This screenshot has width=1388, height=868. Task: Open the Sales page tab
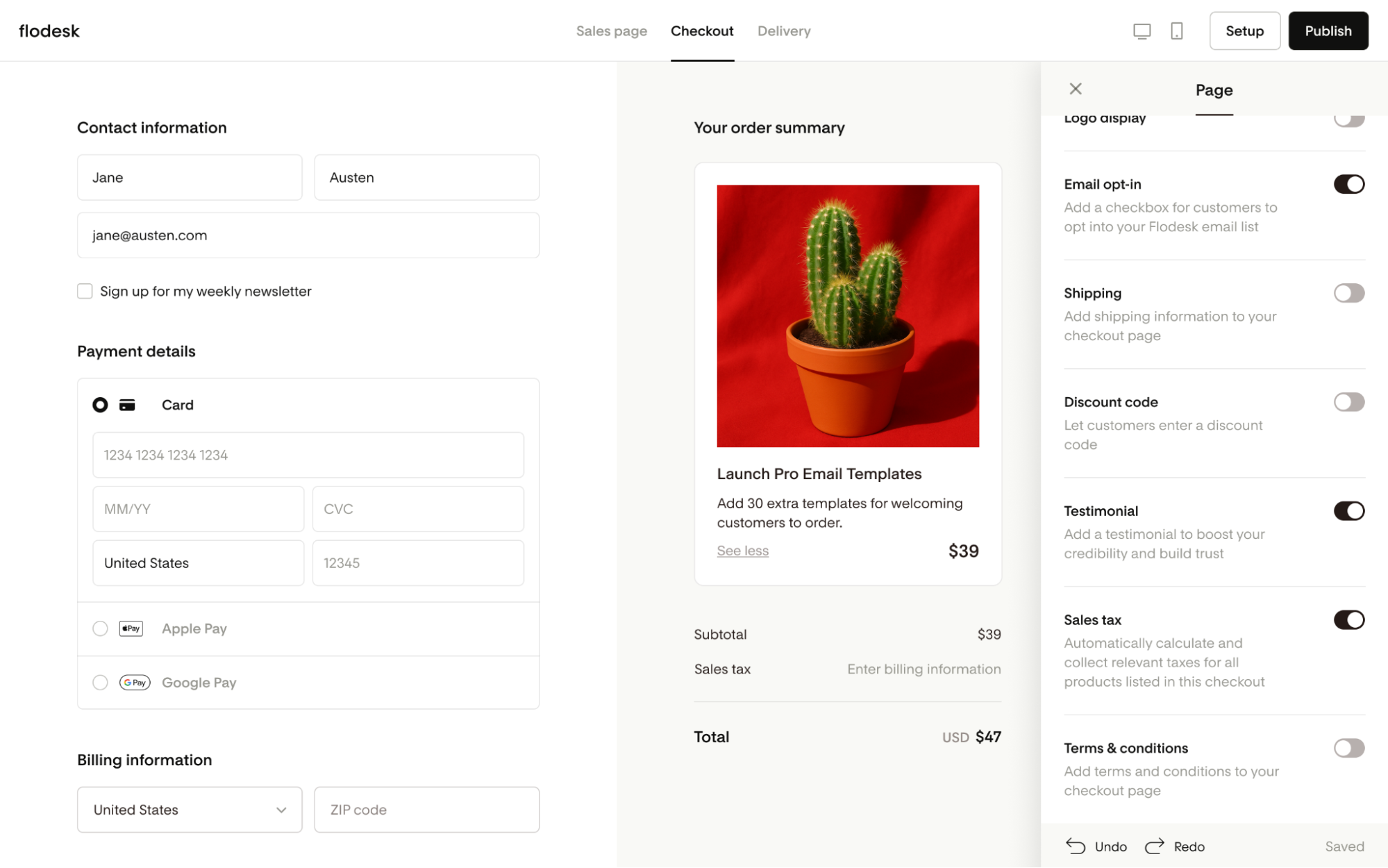coord(611,31)
